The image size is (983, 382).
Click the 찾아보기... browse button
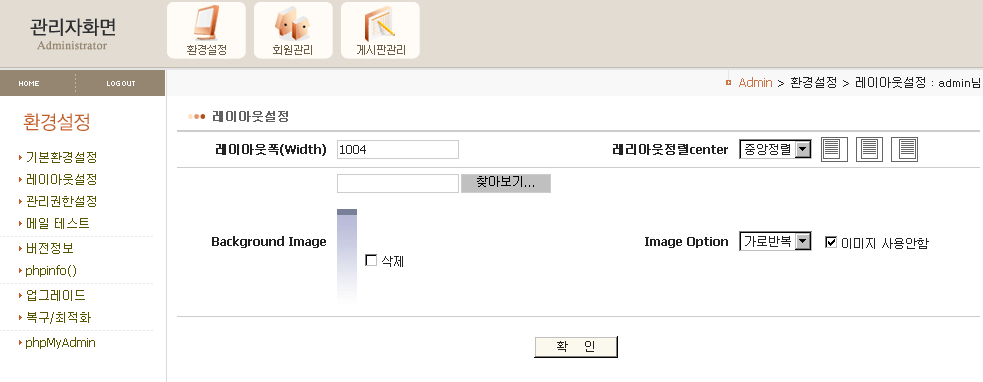click(506, 183)
